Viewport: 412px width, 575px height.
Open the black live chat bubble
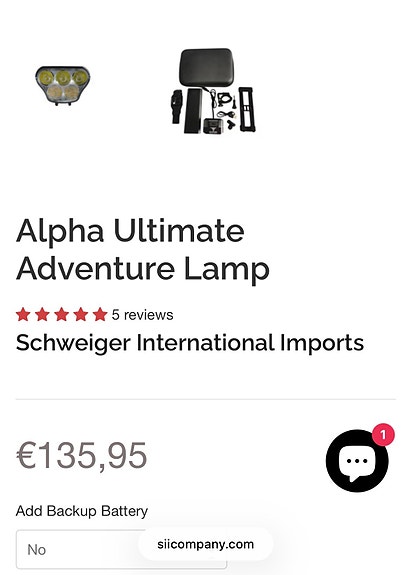click(x=357, y=461)
